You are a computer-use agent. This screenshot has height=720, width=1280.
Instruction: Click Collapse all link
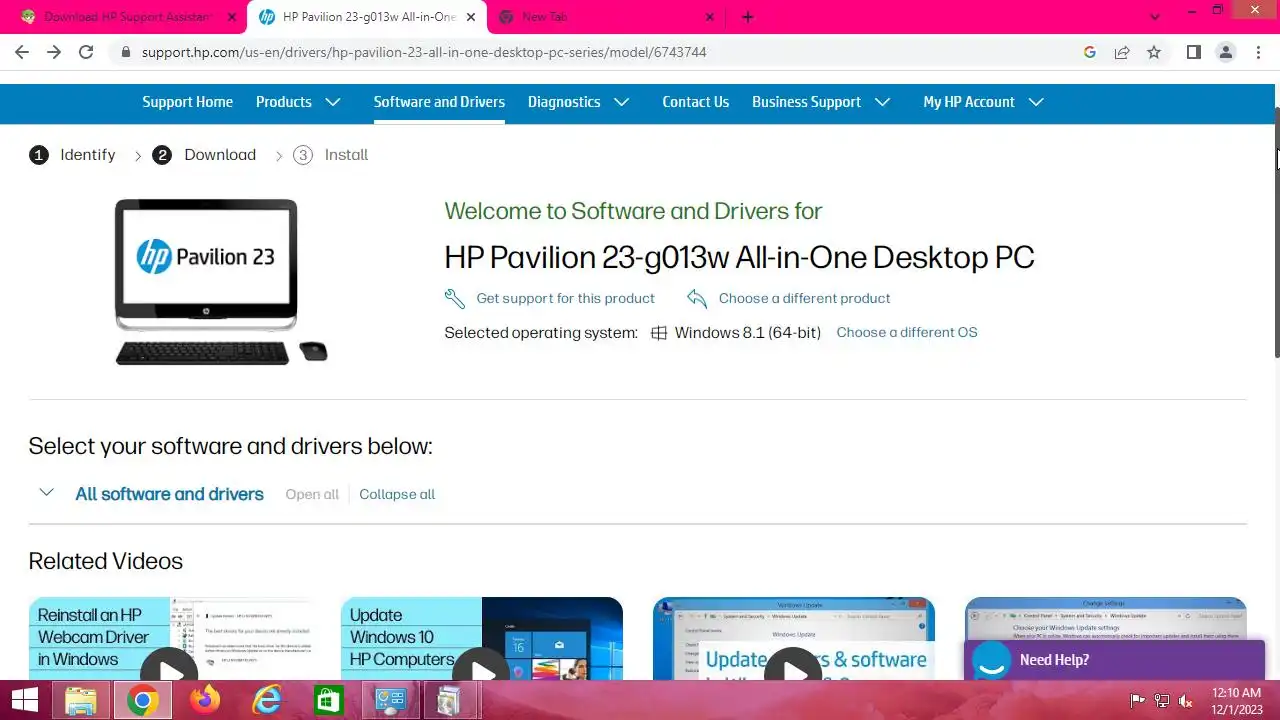click(397, 494)
